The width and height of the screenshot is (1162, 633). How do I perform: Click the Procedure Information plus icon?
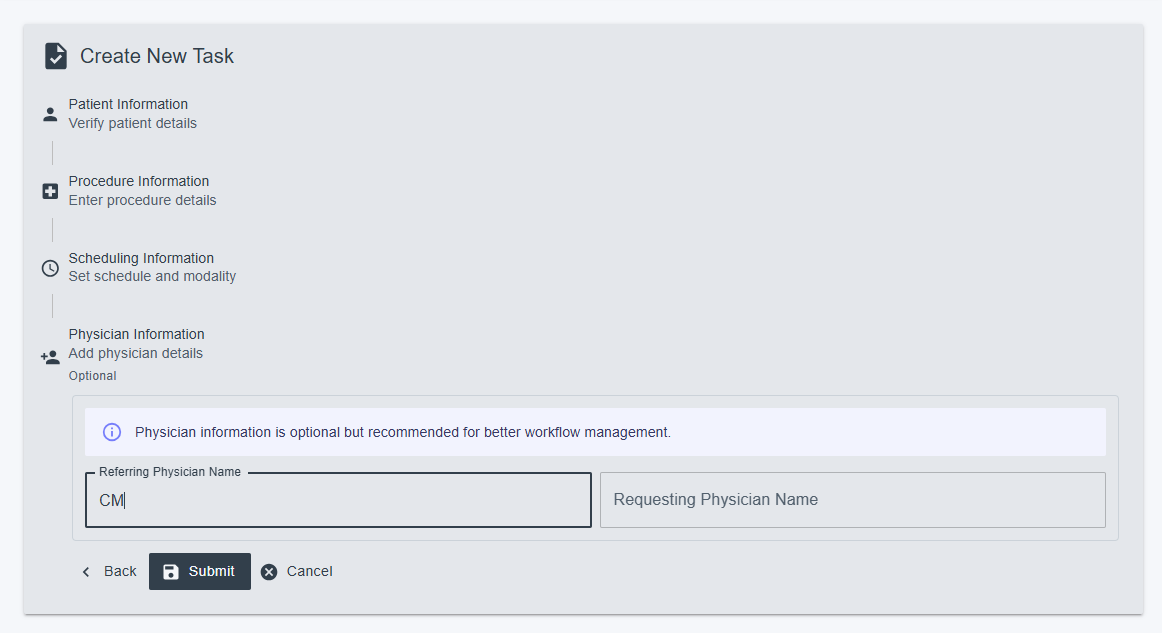(50, 191)
